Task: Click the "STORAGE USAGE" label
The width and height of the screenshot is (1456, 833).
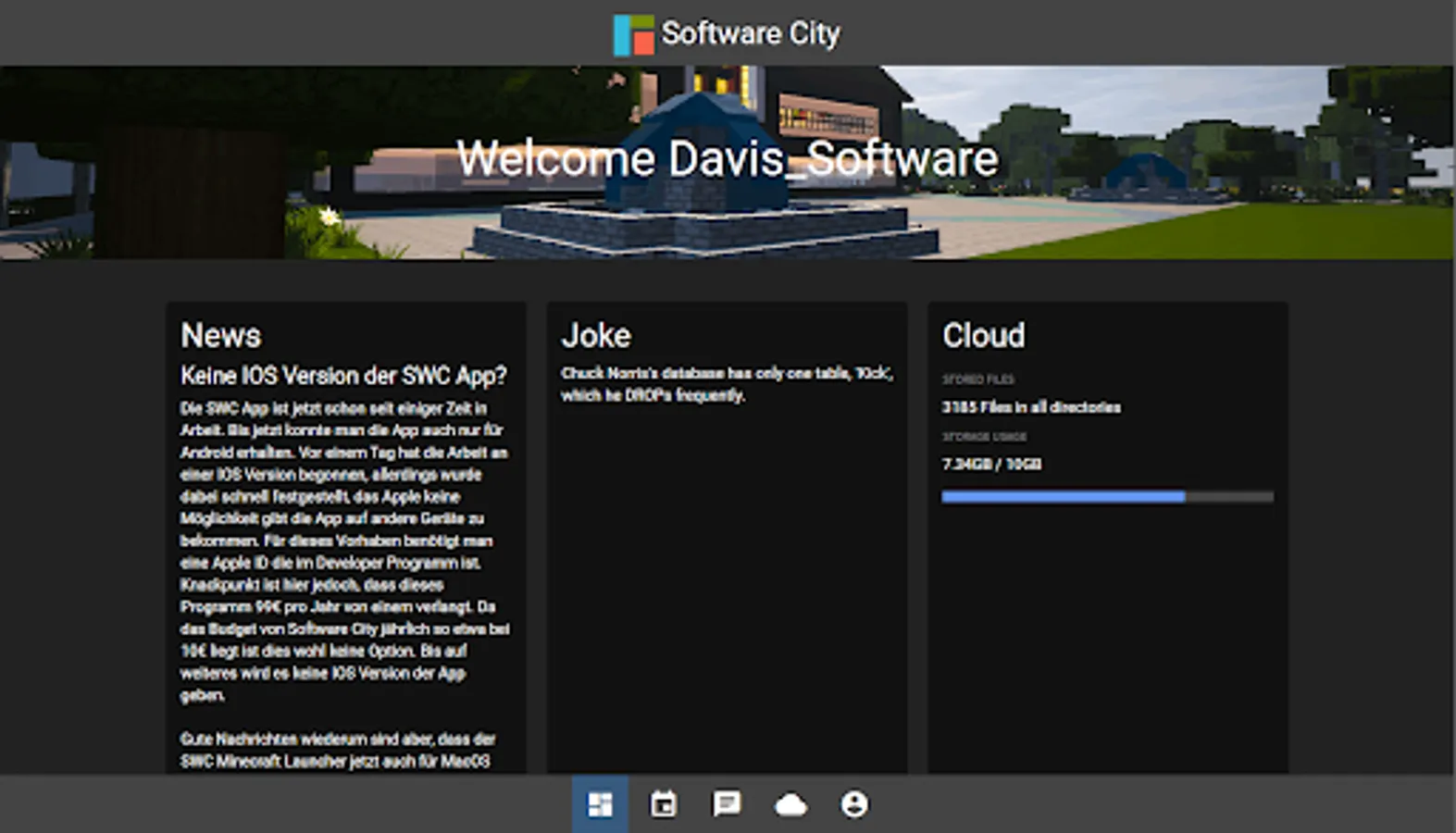Action: [x=984, y=437]
